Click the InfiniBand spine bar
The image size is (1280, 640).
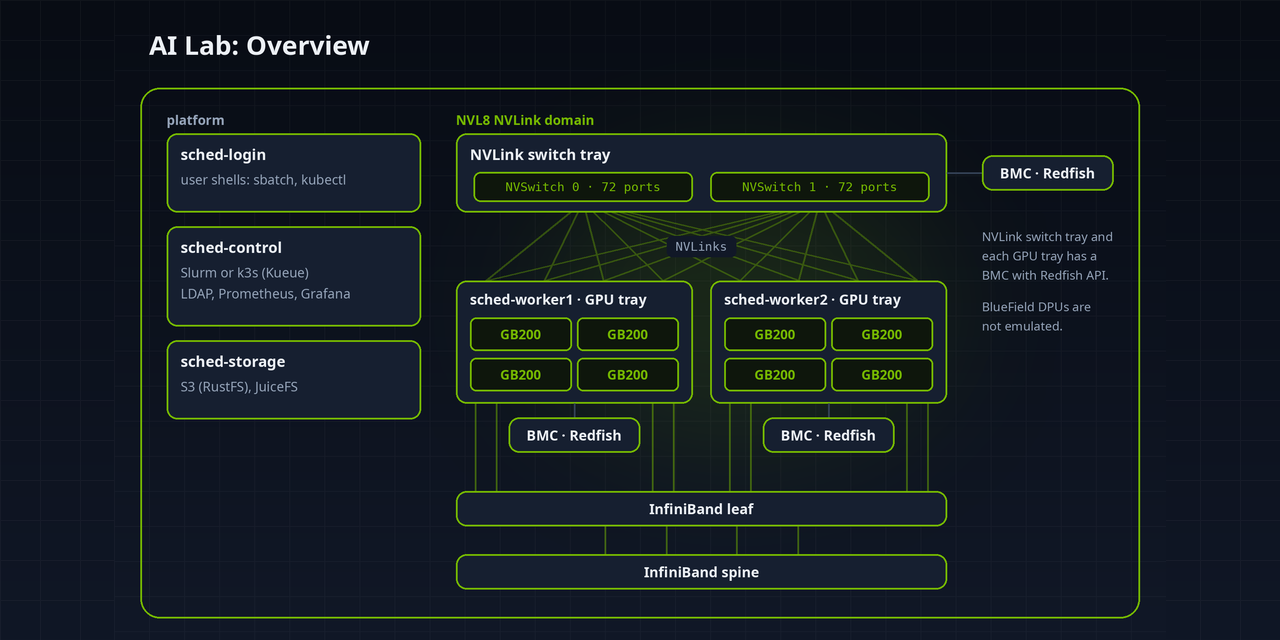click(x=701, y=572)
